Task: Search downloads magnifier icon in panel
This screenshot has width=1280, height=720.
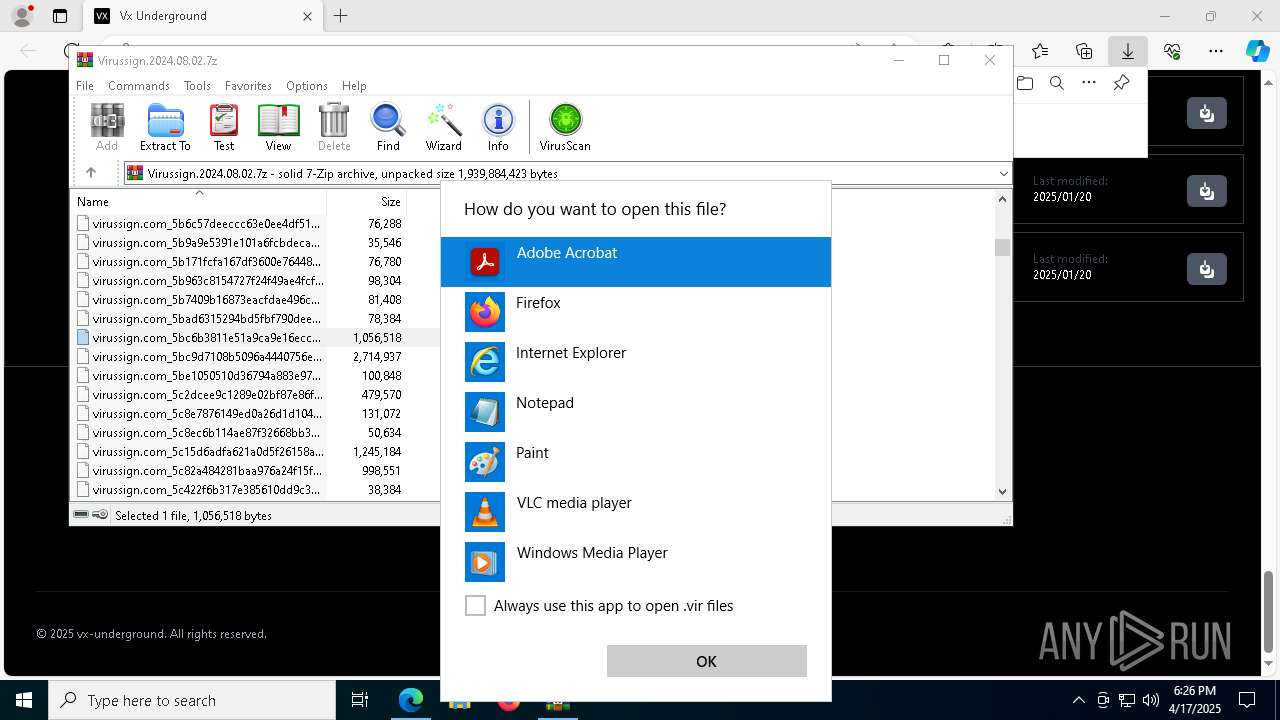Action: pos(1057,83)
